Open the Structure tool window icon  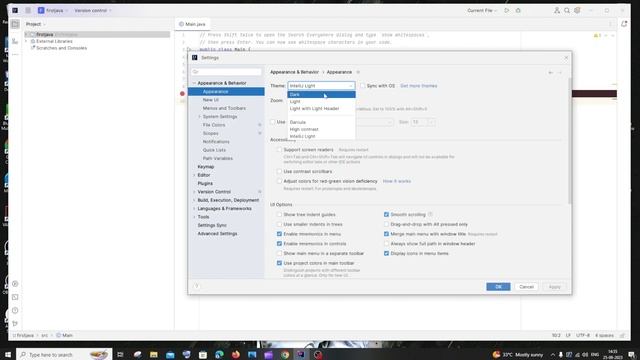(x=15, y=41)
